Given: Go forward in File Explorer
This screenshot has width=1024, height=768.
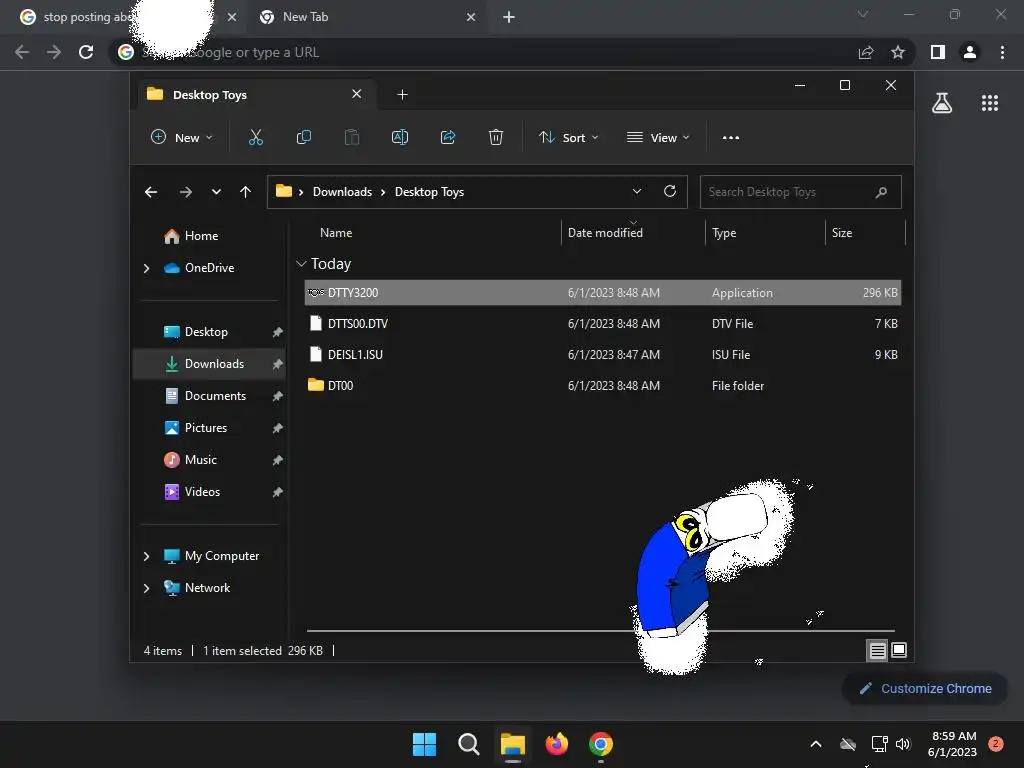Looking at the screenshot, I should [x=185, y=192].
